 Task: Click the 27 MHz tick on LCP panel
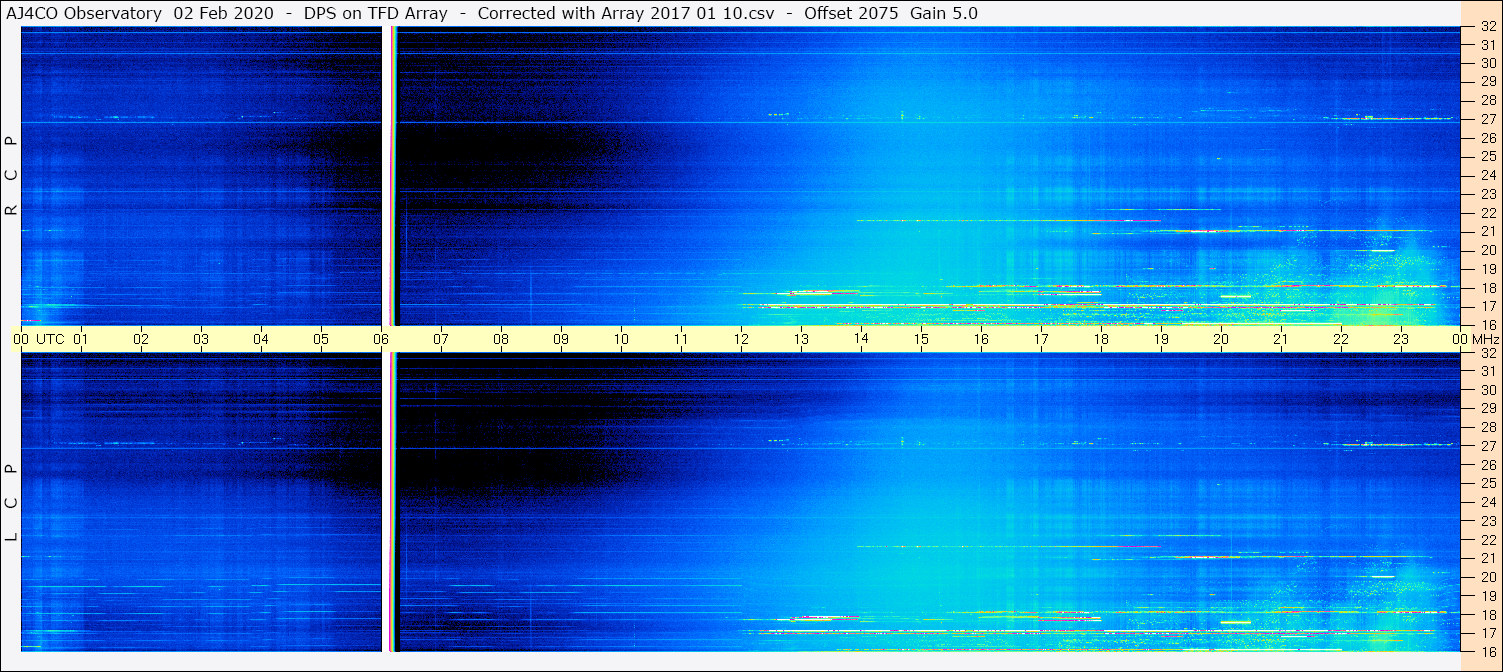(x=1487, y=446)
